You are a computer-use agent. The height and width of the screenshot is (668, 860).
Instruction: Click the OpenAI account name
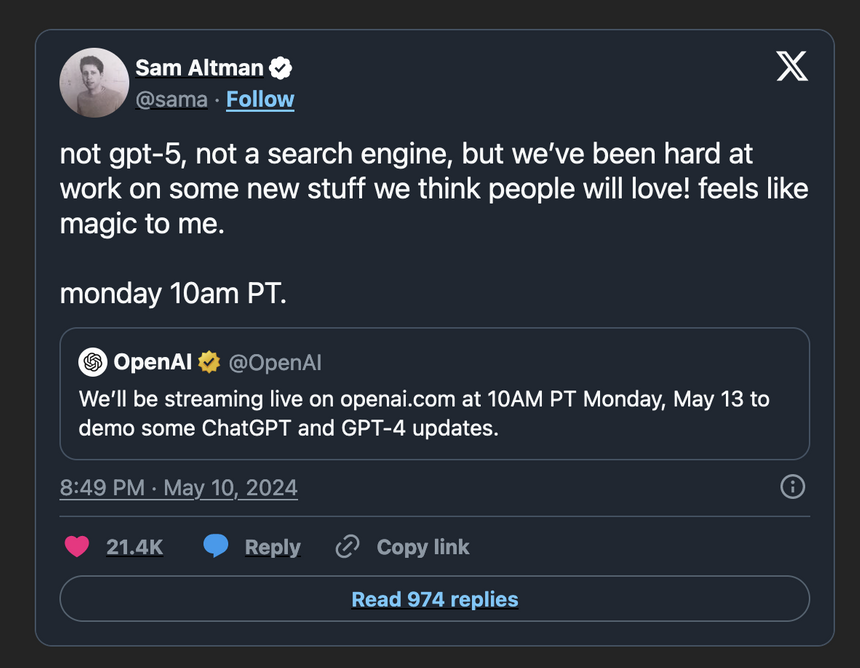coord(153,362)
